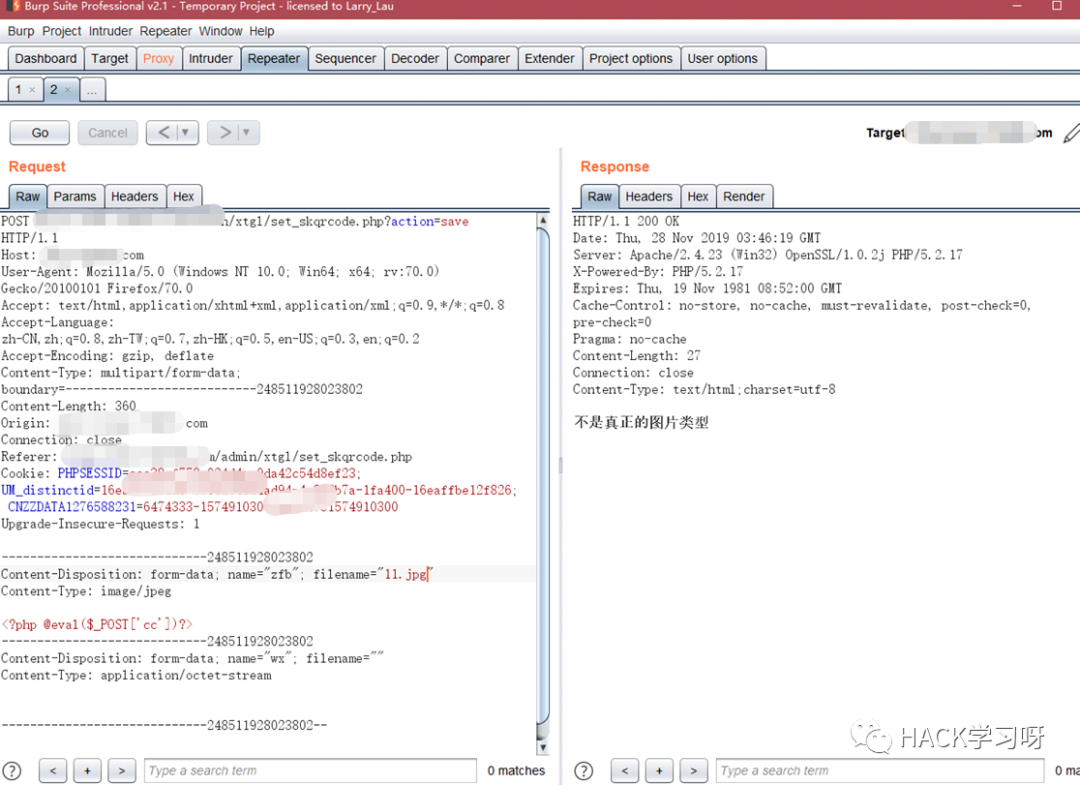Click the Go button to send request
The width and height of the screenshot is (1080, 785).
[40, 132]
